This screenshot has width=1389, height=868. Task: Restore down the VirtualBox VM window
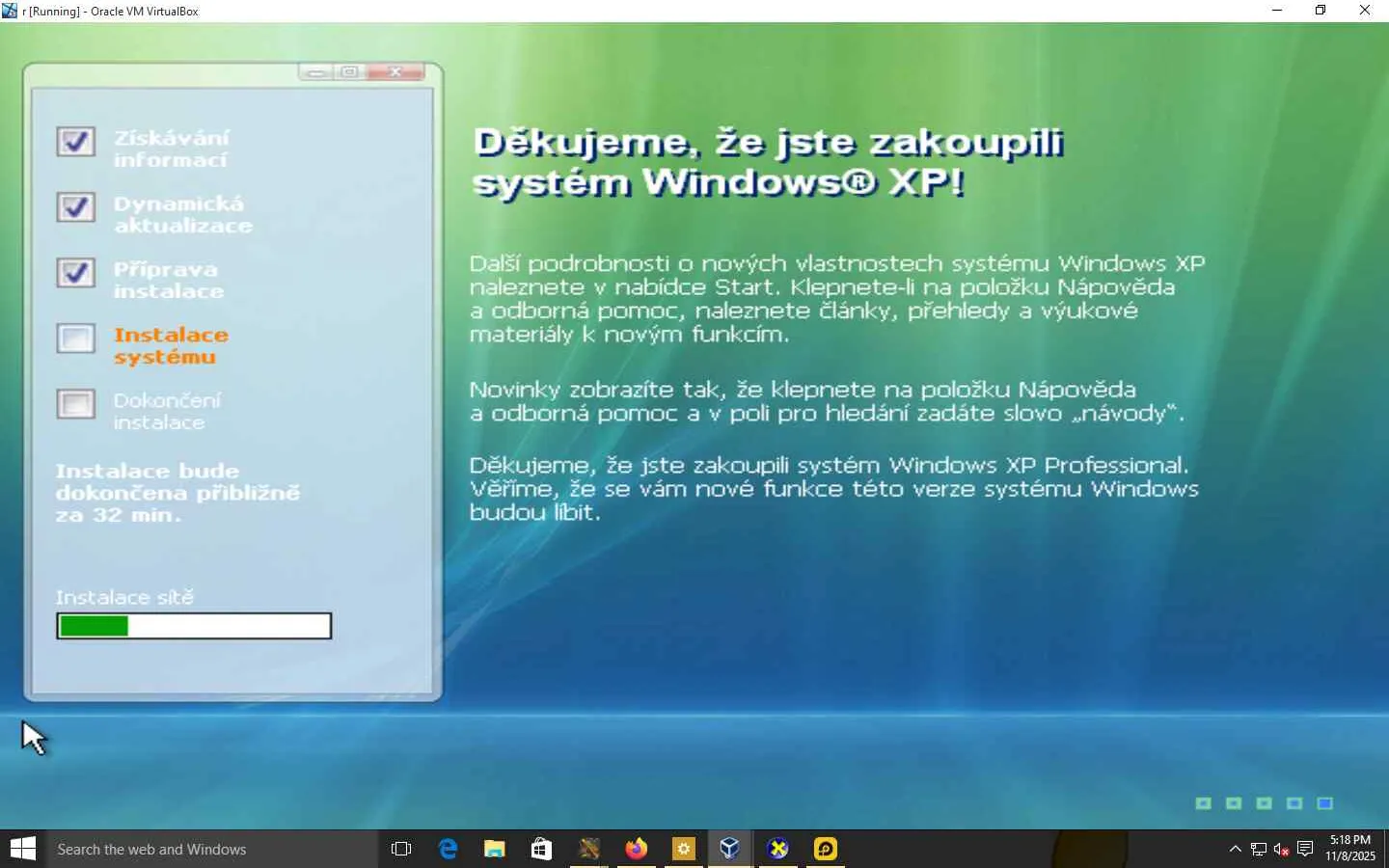click(1321, 11)
